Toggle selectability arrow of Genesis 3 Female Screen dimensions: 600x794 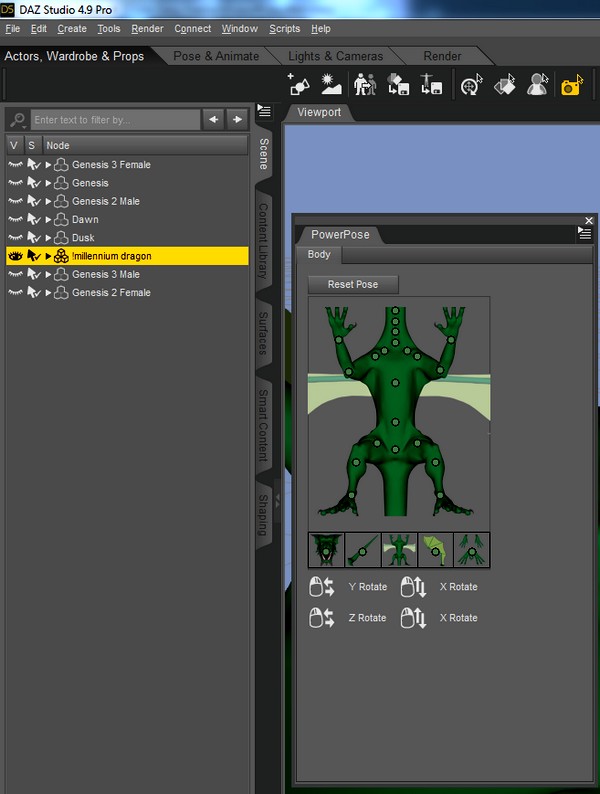point(34,165)
